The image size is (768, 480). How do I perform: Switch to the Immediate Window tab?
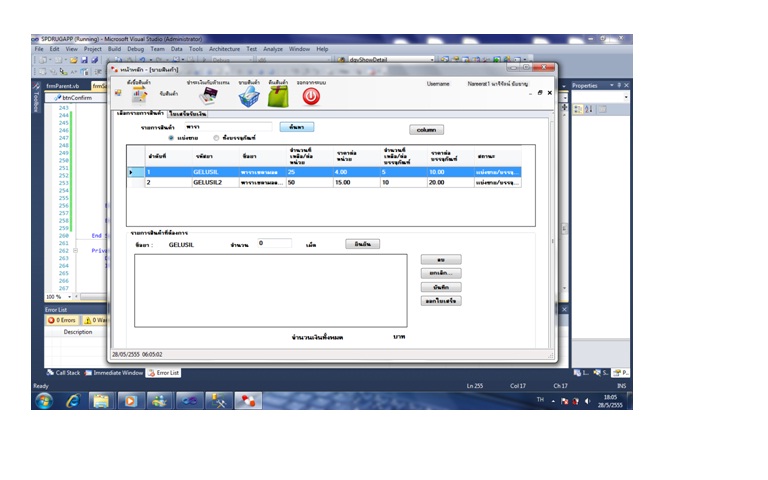point(114,373)
